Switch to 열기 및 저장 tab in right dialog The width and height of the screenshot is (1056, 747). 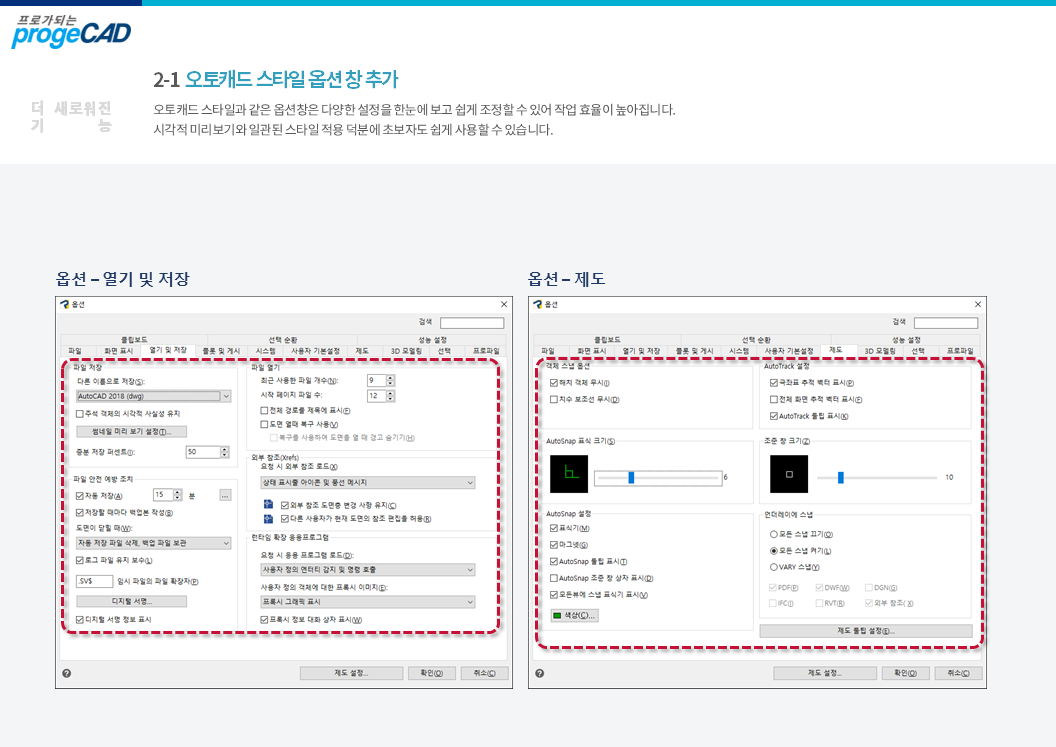coord(641,351)
